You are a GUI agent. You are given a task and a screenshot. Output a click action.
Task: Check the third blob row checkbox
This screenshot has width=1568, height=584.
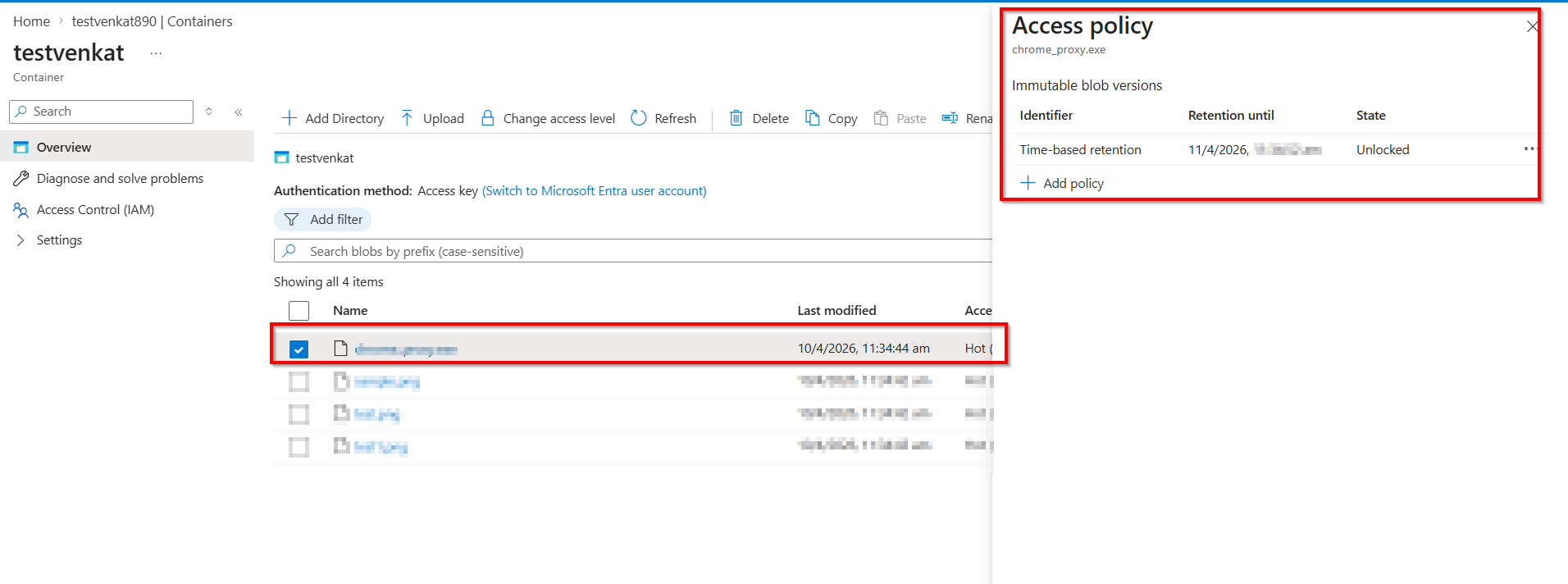coord(299,414)
